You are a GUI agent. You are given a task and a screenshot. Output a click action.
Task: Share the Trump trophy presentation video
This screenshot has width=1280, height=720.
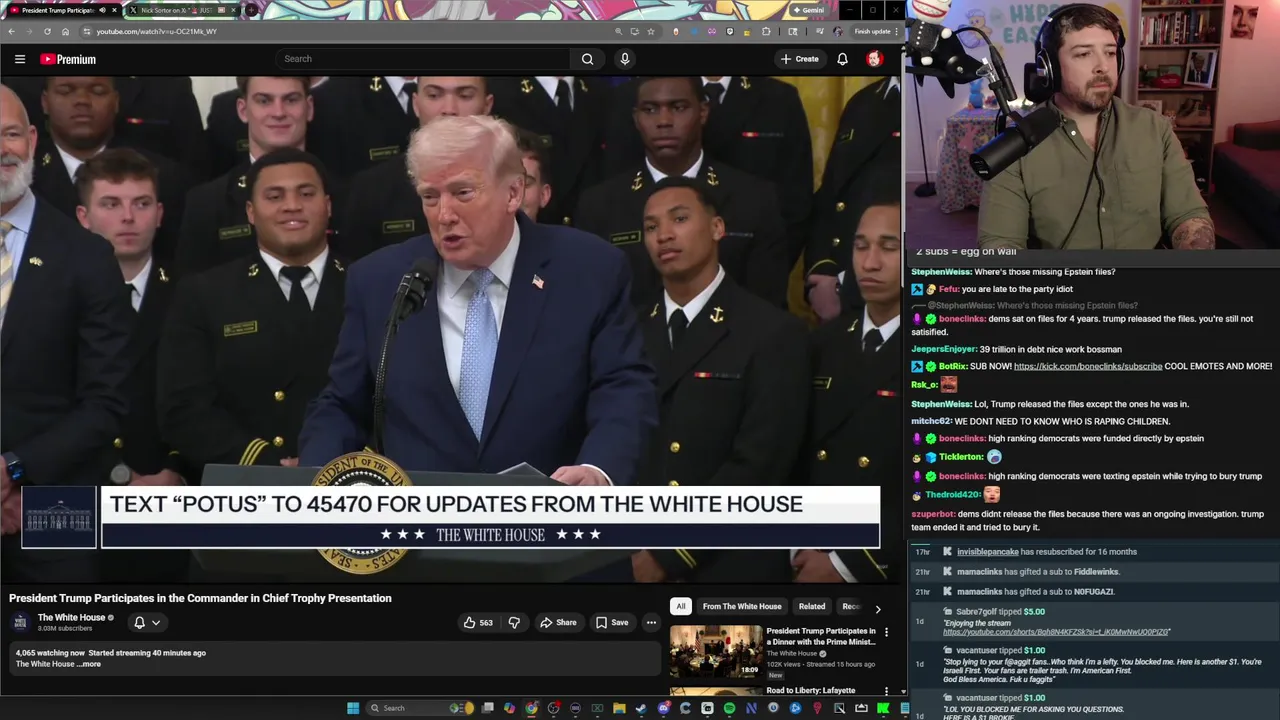pos(558,622)
